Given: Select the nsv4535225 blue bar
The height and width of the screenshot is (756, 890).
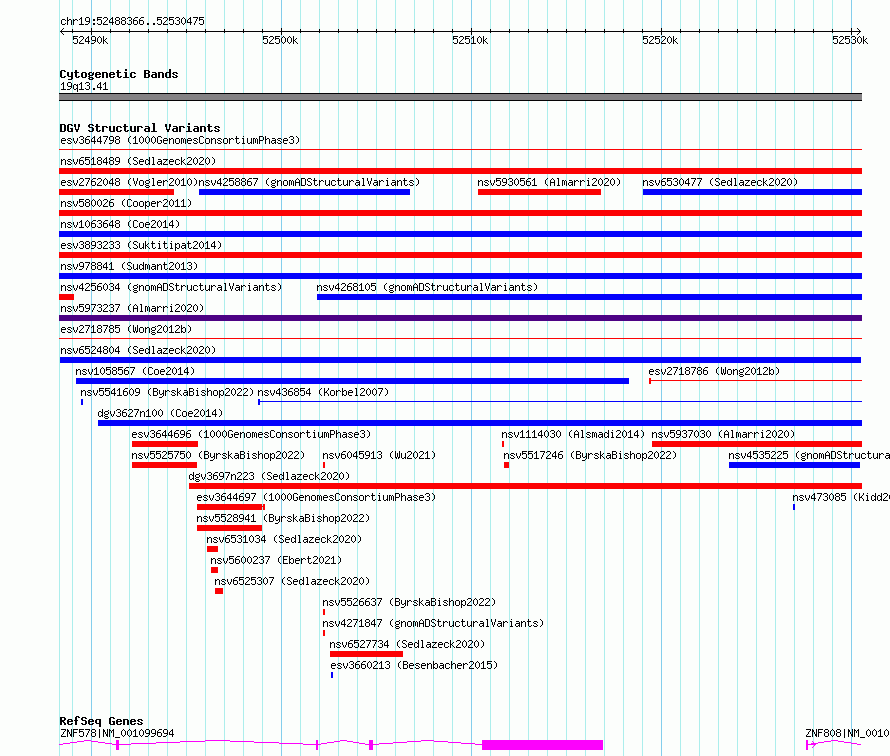Looking at the screenshot, I should pyautogui.click(x=794, y=465).
